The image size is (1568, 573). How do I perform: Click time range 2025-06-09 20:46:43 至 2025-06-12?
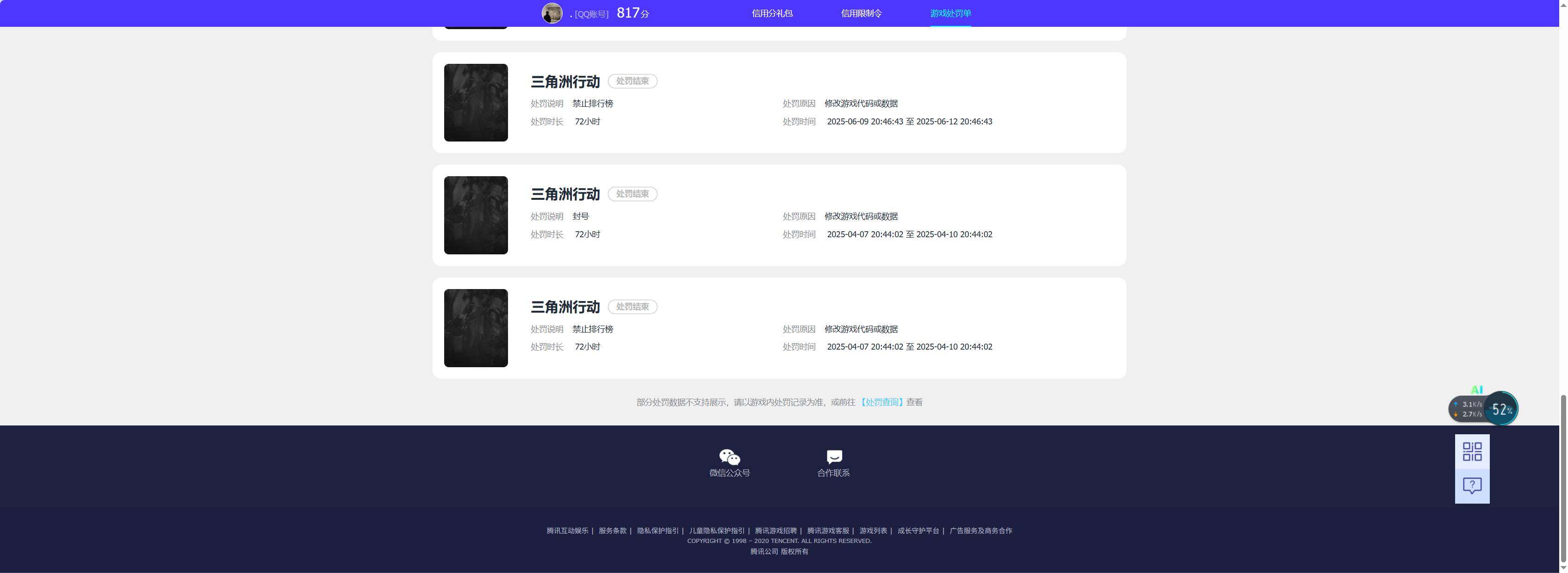tap(910, 122)
